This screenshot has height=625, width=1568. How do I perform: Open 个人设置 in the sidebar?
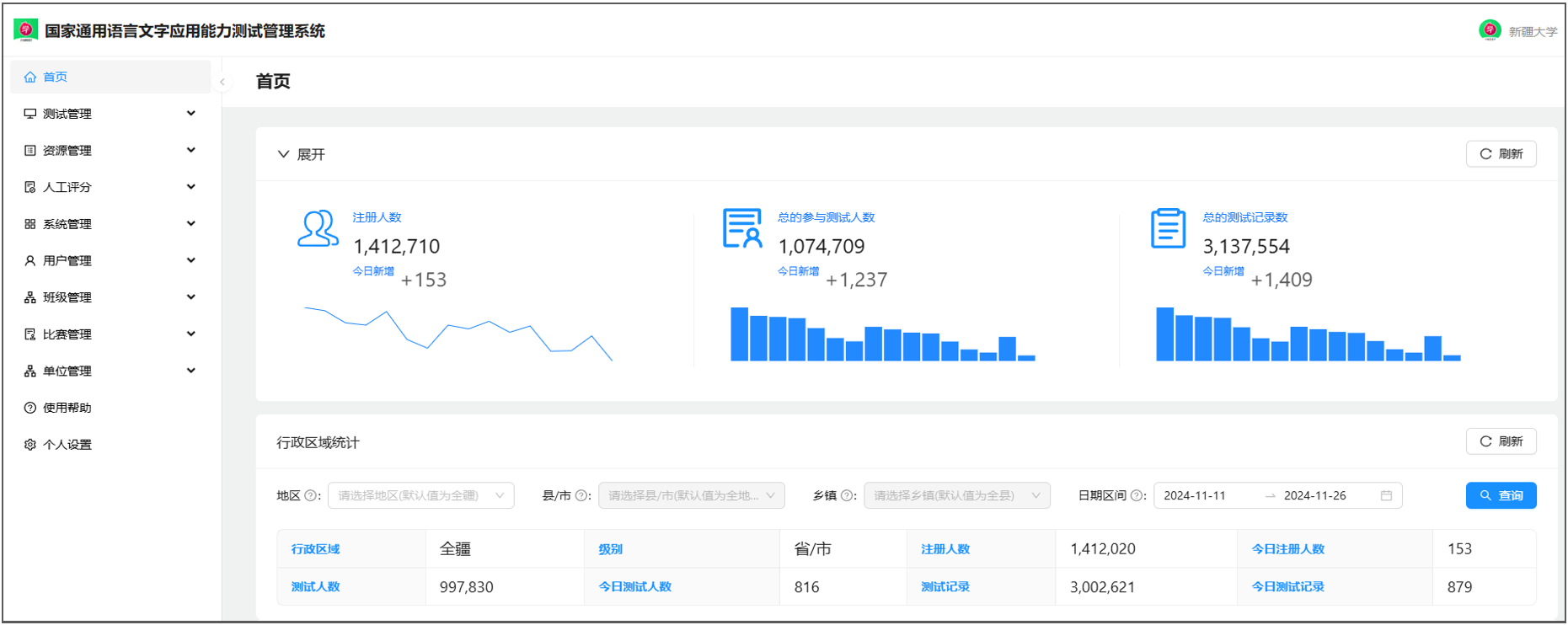pyautogui.click(x=67, y=445)
